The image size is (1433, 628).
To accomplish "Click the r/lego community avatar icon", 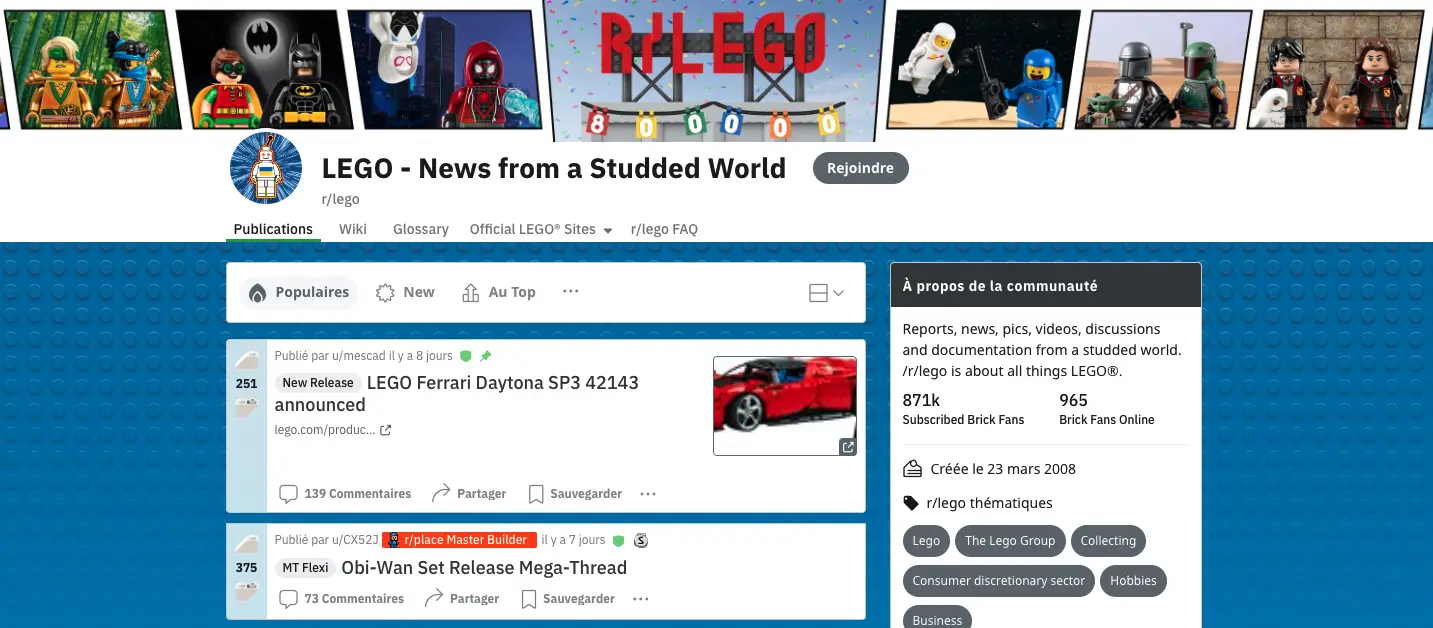I will pos(266,168).
